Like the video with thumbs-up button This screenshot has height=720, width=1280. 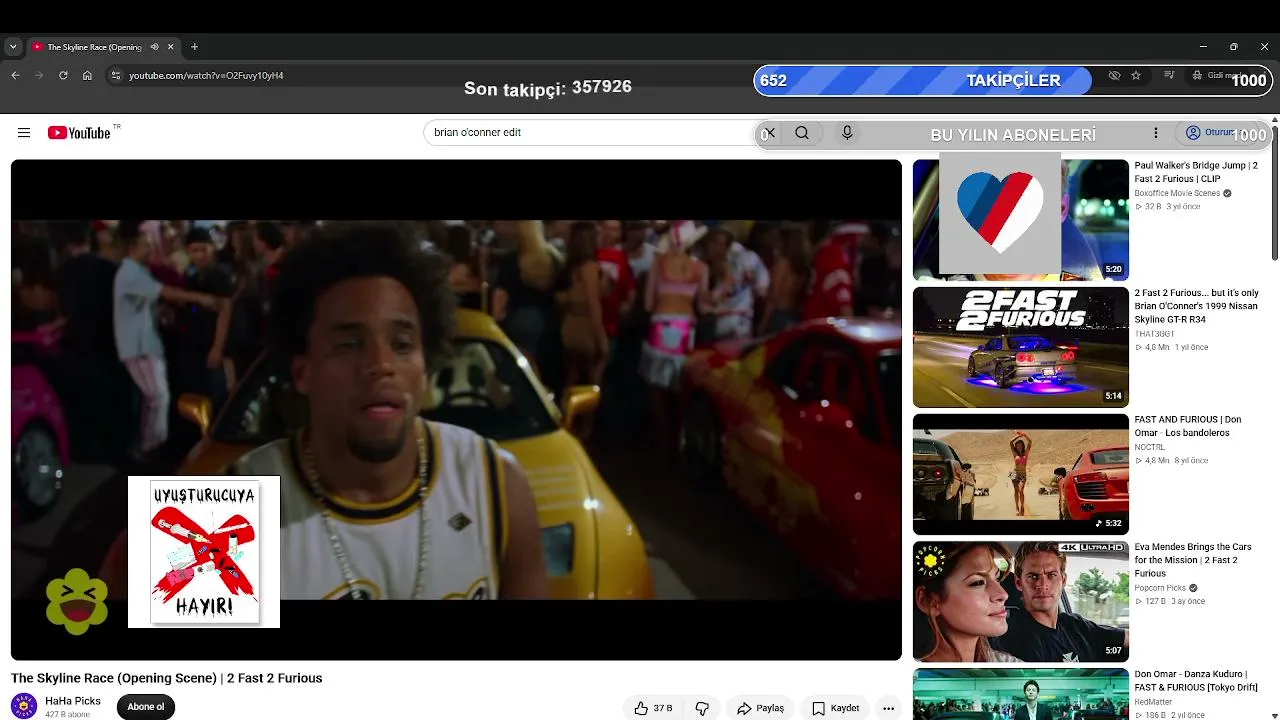(x=652, y=708)
